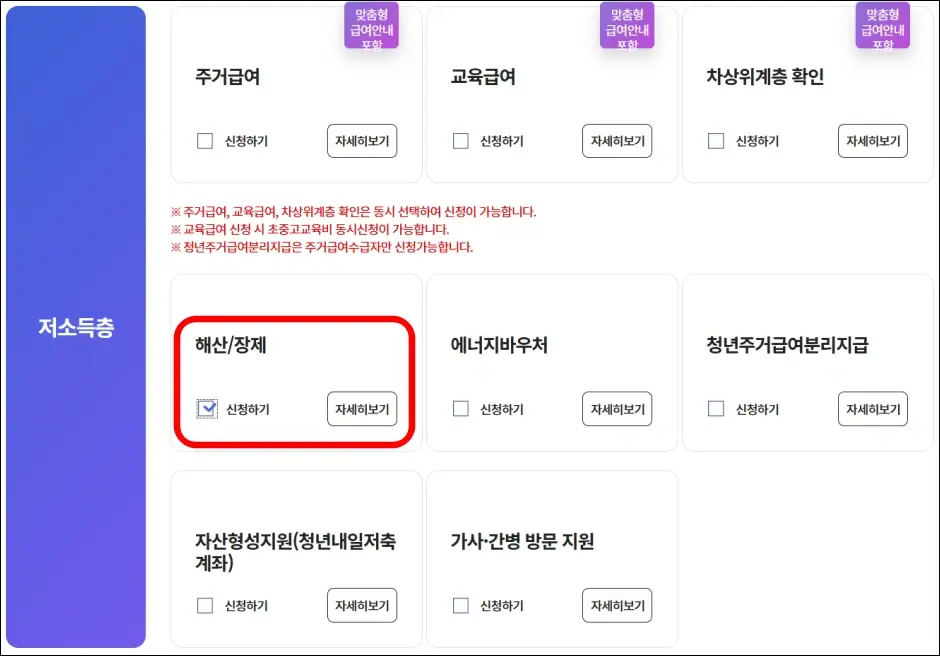This screenshot has height=656, width=940.
Task: Uncheck 신청하기 for 해산/장제
Action: pyautogui.click(x=207, y=409)
